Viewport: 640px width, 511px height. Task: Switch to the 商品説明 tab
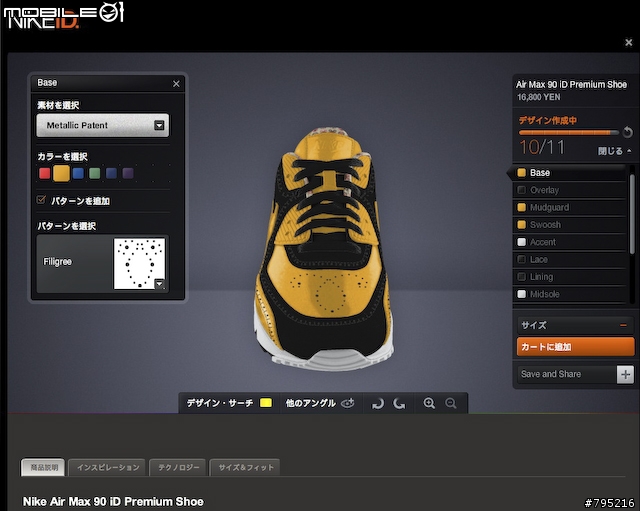pyautogui.click(x=43, y=467)
